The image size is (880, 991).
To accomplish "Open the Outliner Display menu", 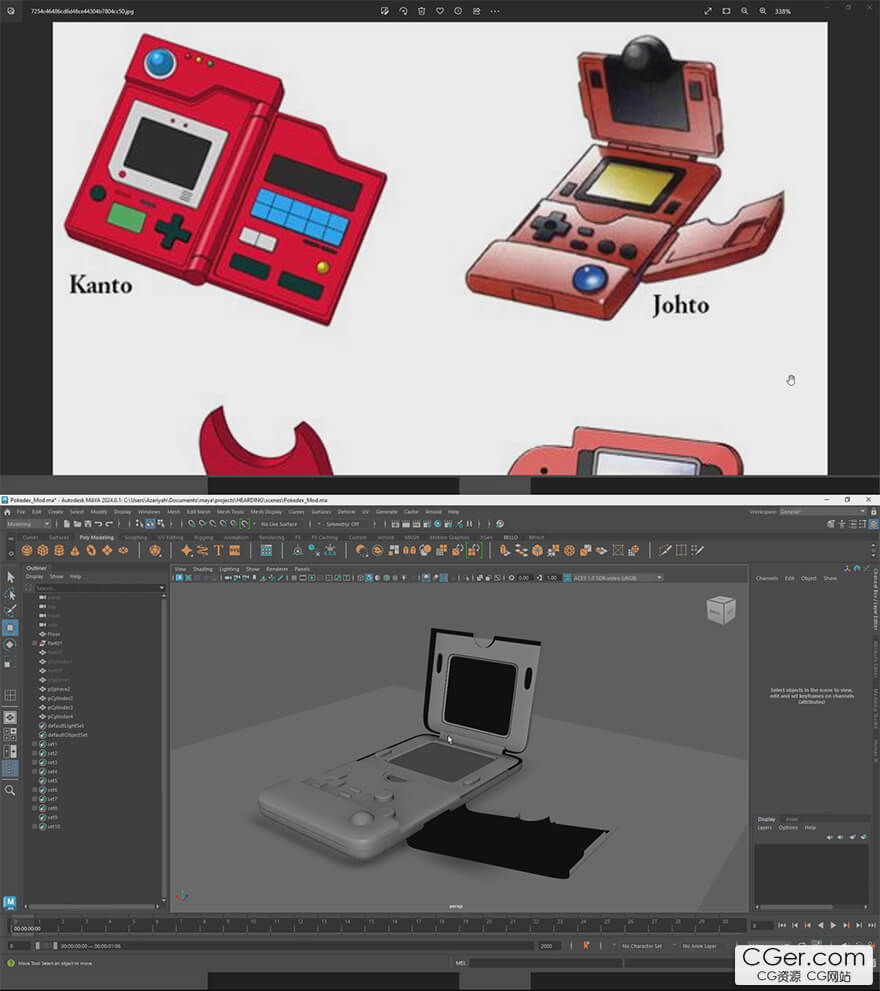I will pyautogui.click(x=34, y=576).
